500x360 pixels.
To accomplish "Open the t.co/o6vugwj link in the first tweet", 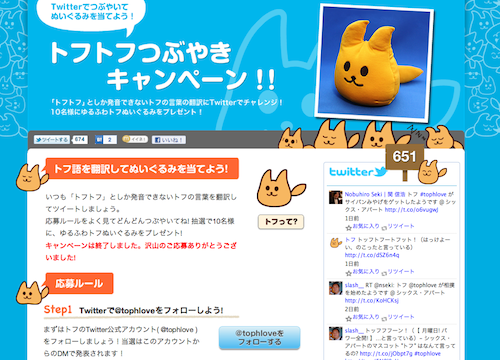I will click(411, 210).
